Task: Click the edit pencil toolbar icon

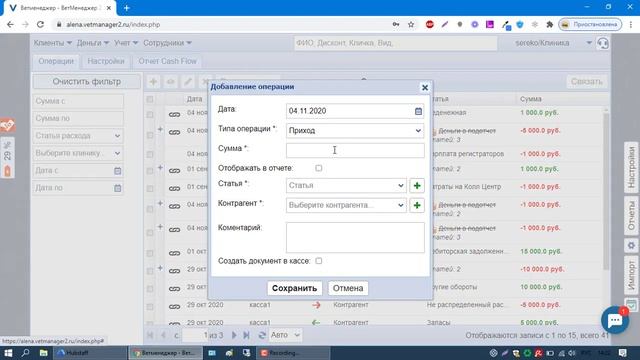Action: click(188, 82)
